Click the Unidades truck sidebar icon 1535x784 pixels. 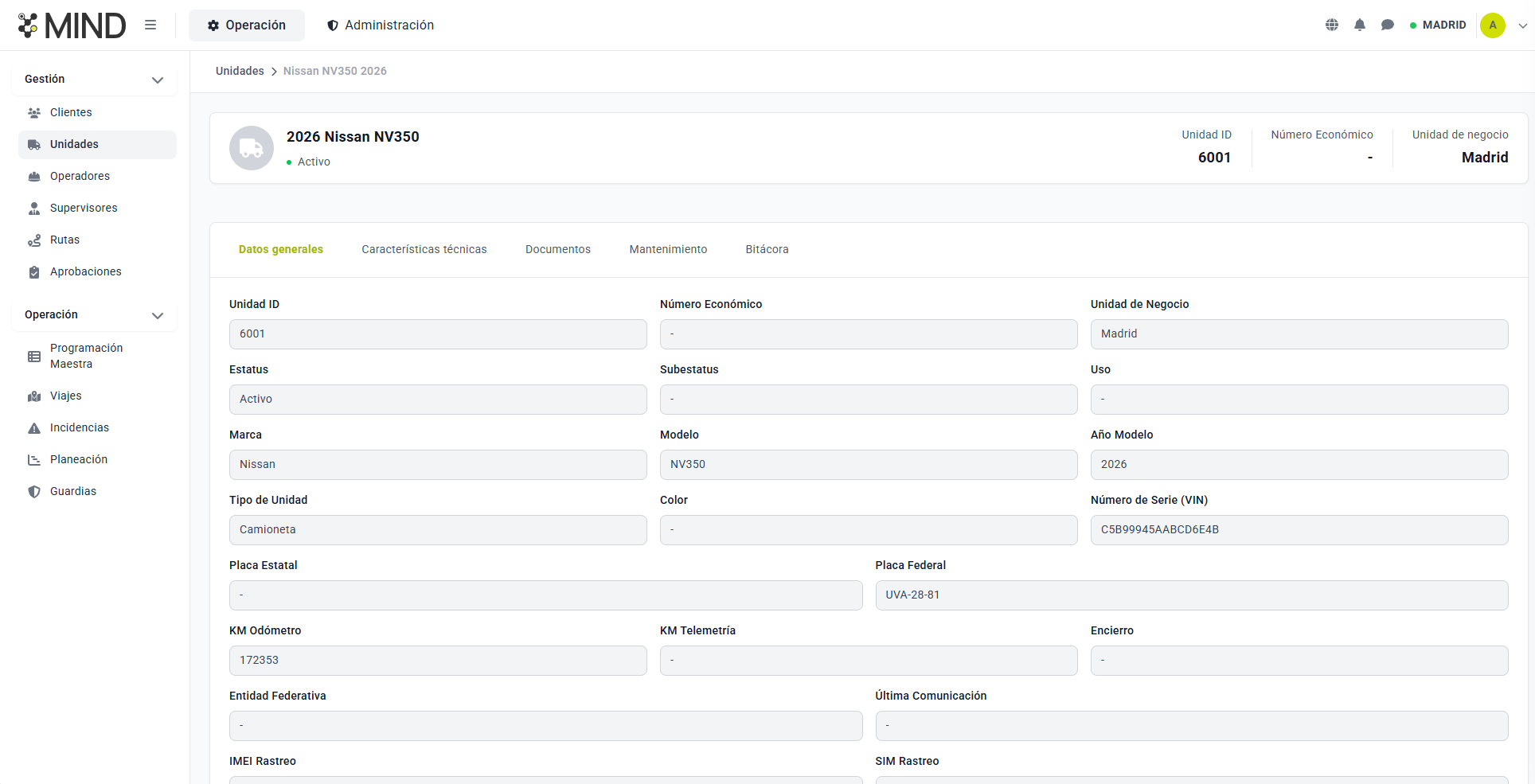34,144
